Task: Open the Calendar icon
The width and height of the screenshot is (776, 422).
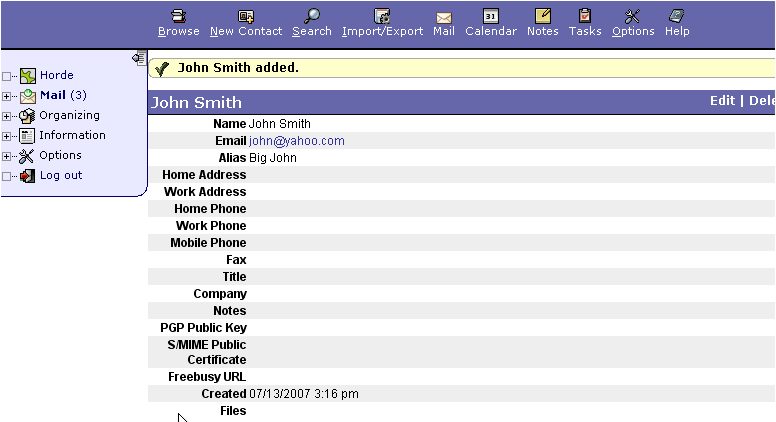Action: 491,15
